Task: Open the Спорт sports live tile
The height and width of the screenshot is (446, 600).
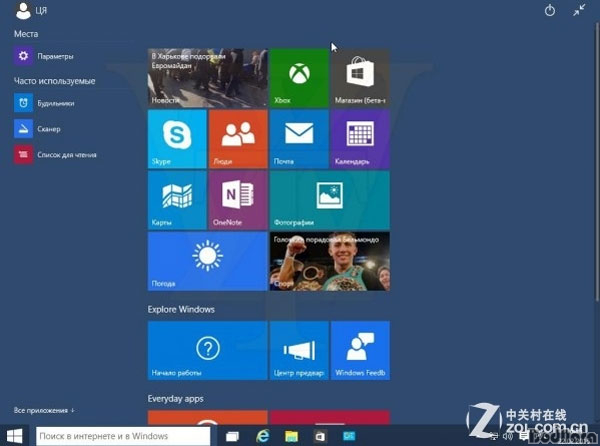Action: tap(330, 261)
